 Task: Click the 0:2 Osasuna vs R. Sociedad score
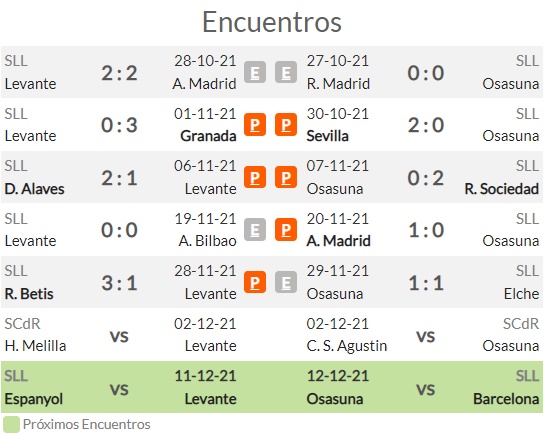[426, 178]
